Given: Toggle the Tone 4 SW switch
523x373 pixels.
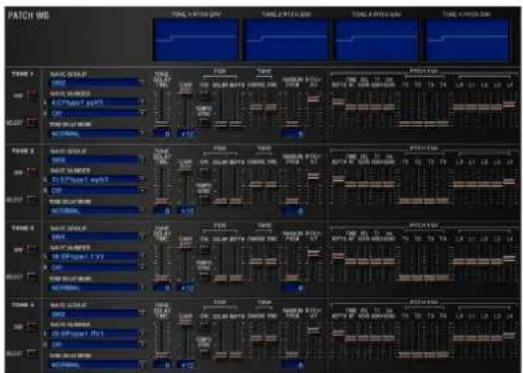Looking at the screenshot, I should point(32,326).
